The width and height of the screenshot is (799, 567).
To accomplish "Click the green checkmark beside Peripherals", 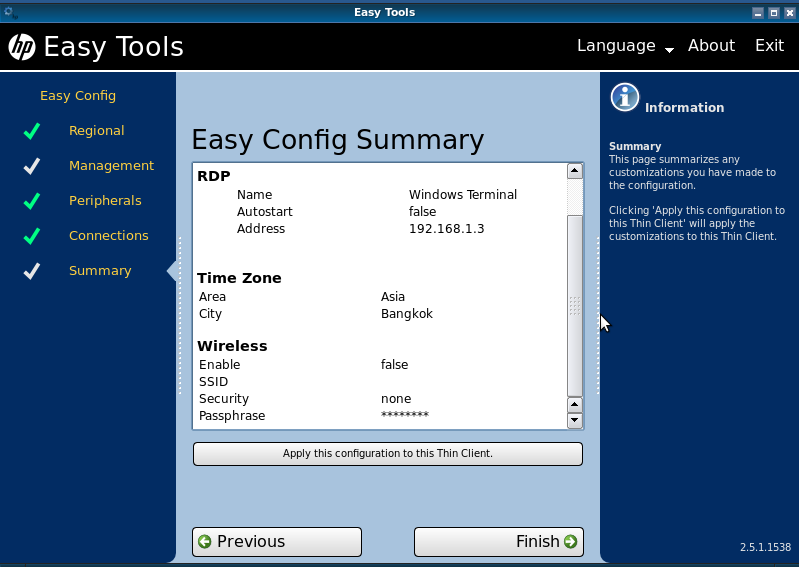I will pos(32,201).
